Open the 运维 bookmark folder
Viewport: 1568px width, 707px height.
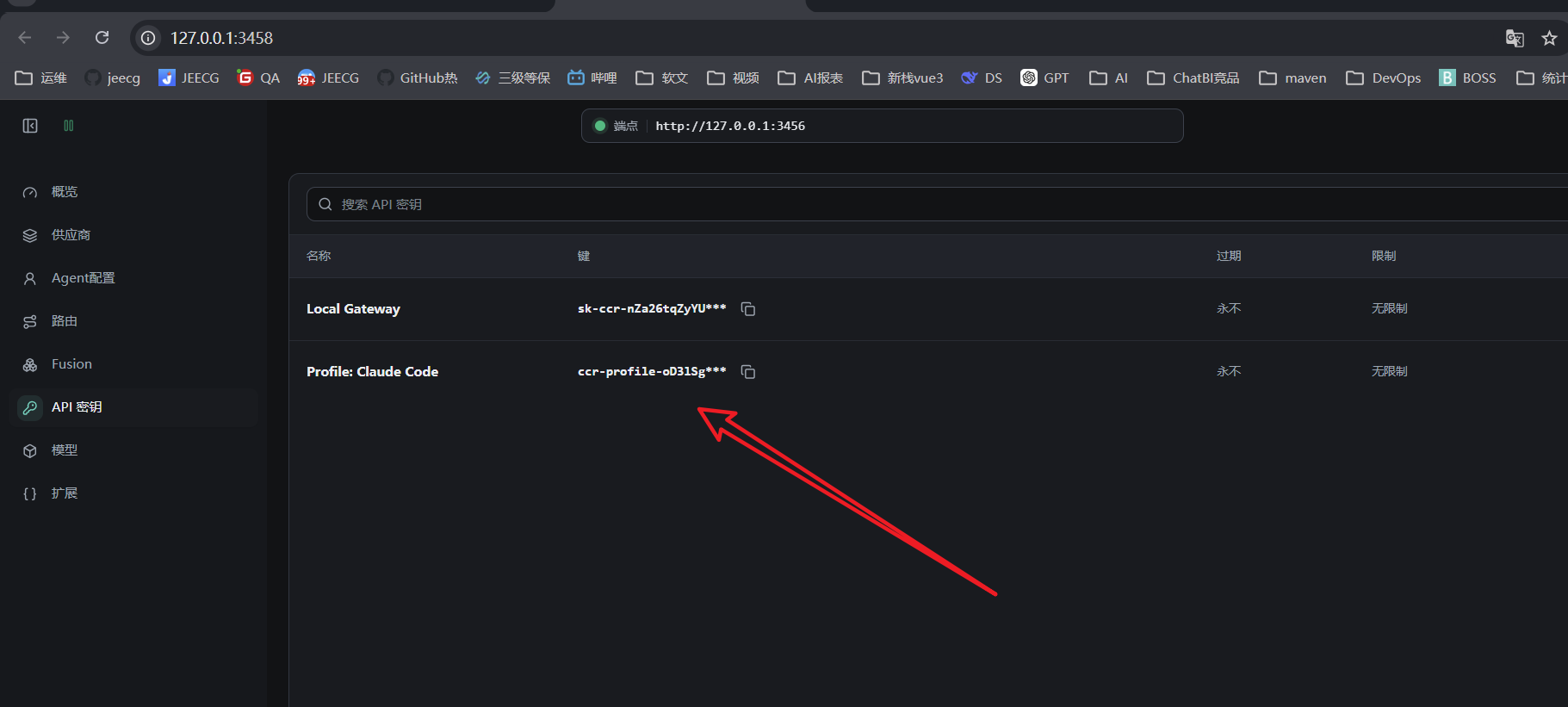pyautogui.click(x=41, y=78)
